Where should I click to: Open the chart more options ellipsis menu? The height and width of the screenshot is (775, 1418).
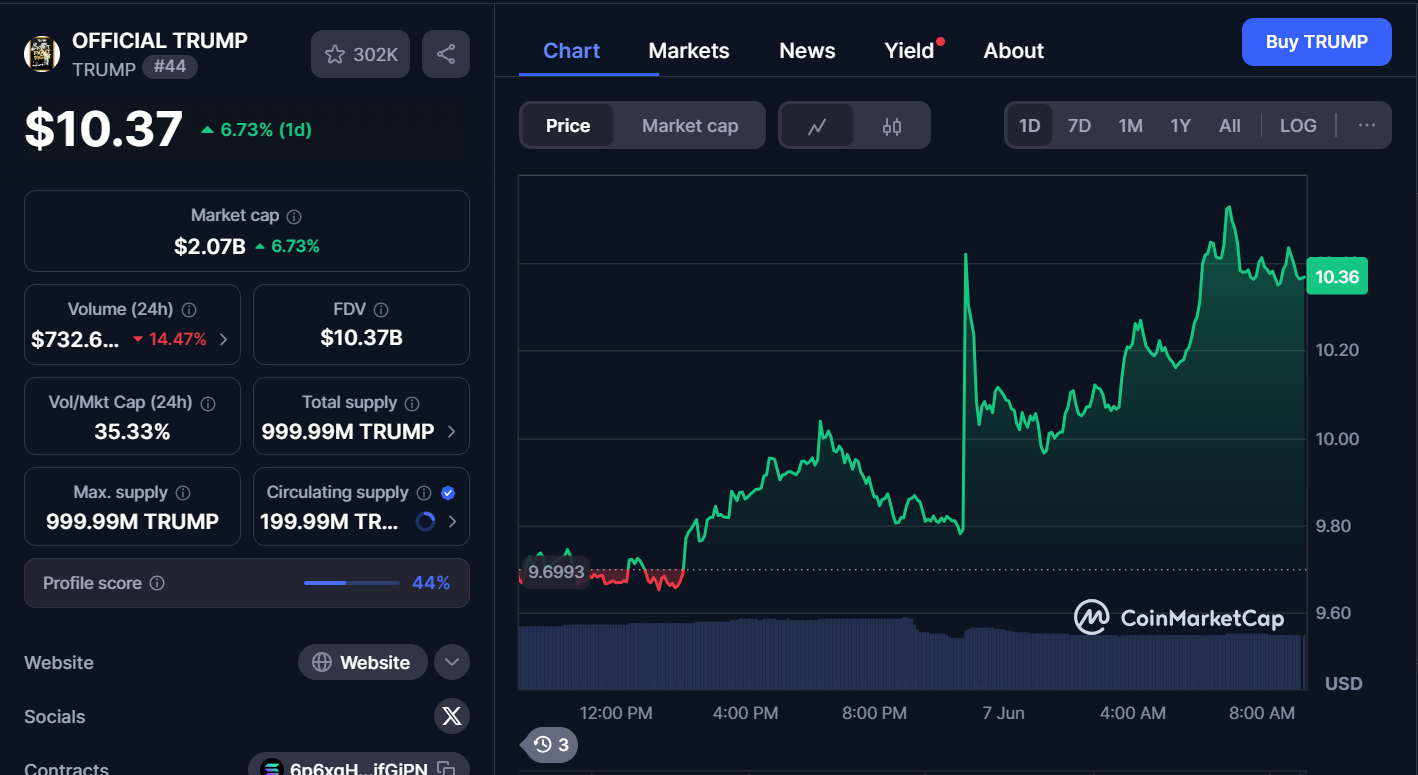point(1367,126)
